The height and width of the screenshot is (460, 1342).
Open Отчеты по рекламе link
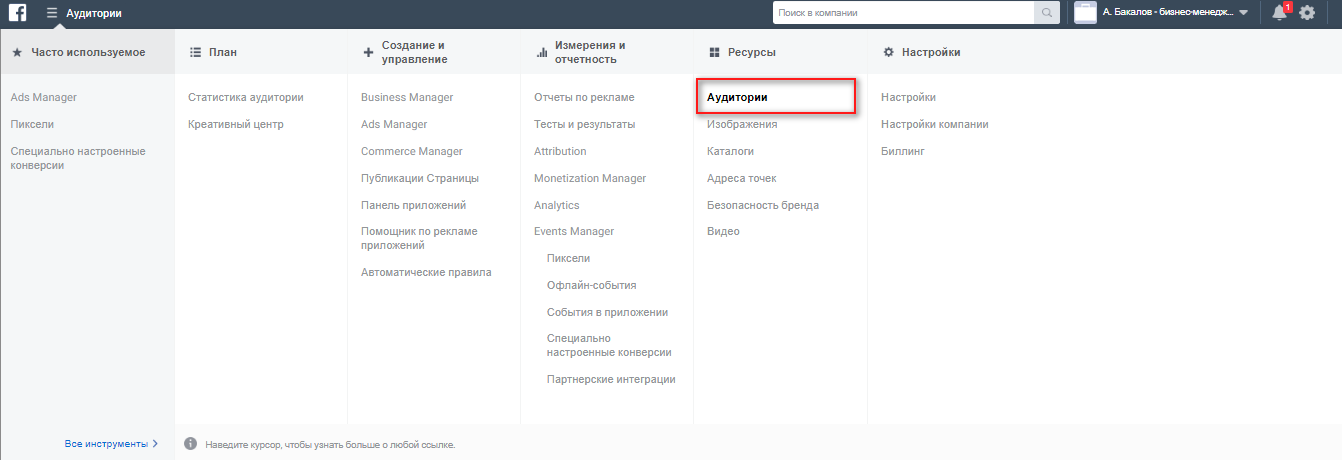tap(584, 97)
